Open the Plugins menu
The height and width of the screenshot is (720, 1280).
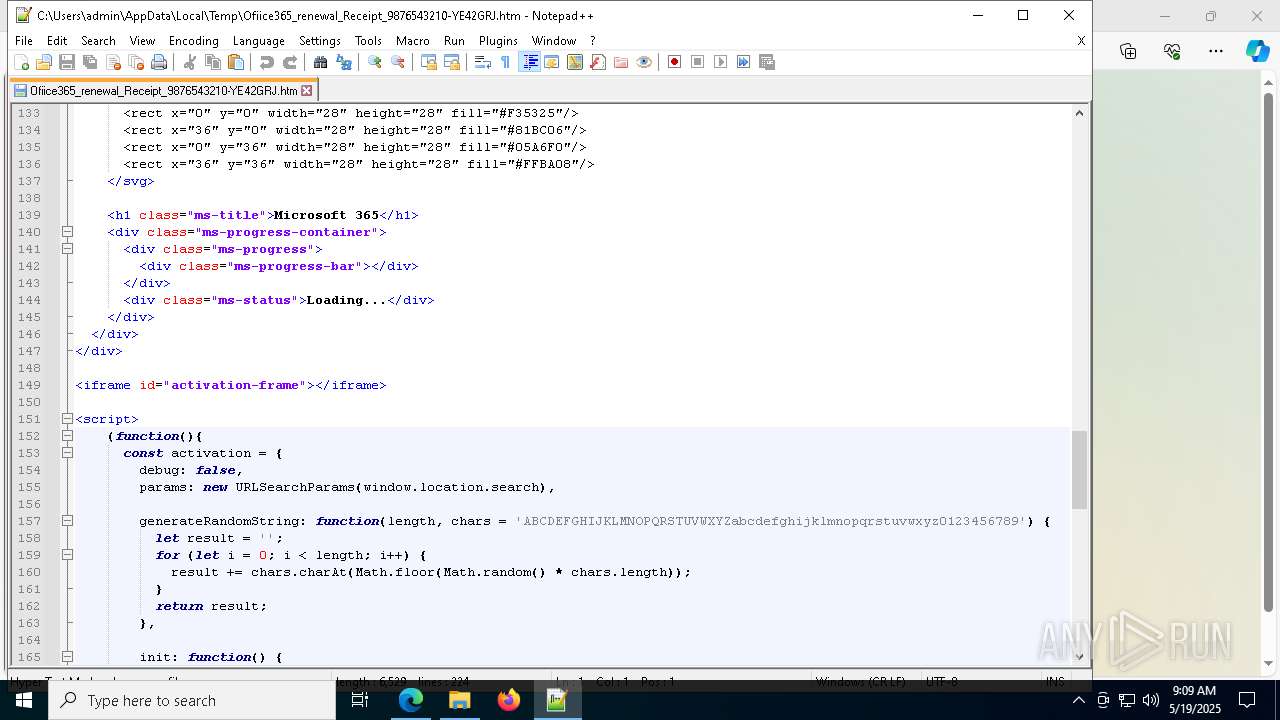498,41
